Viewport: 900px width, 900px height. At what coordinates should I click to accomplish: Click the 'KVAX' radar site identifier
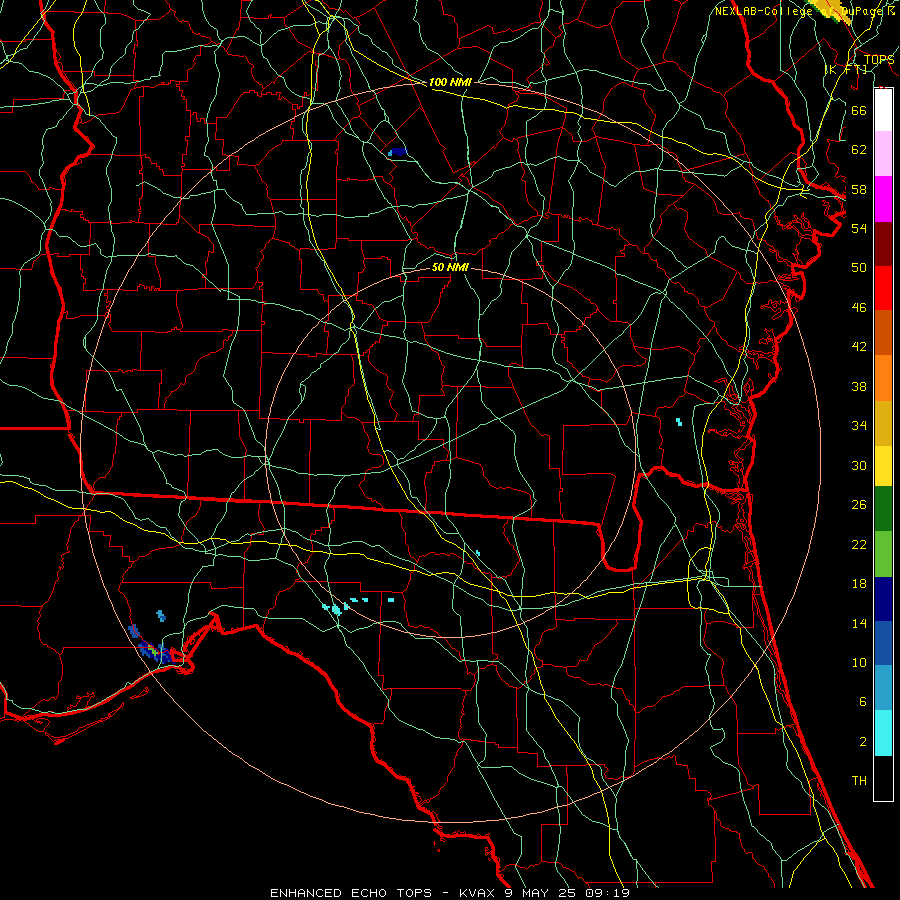[x=478, y=893]
